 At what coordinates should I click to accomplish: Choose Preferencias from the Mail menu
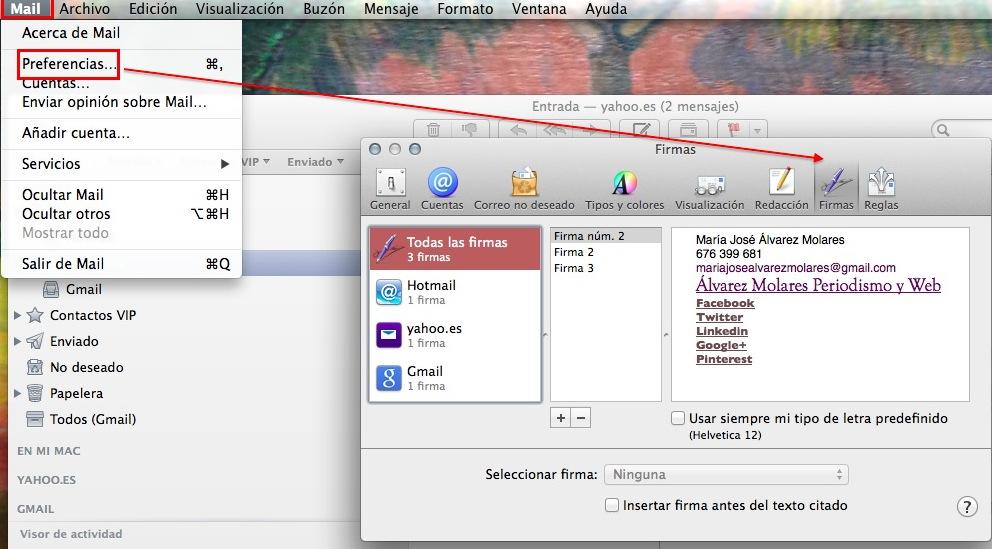click(x=69, y=64)
